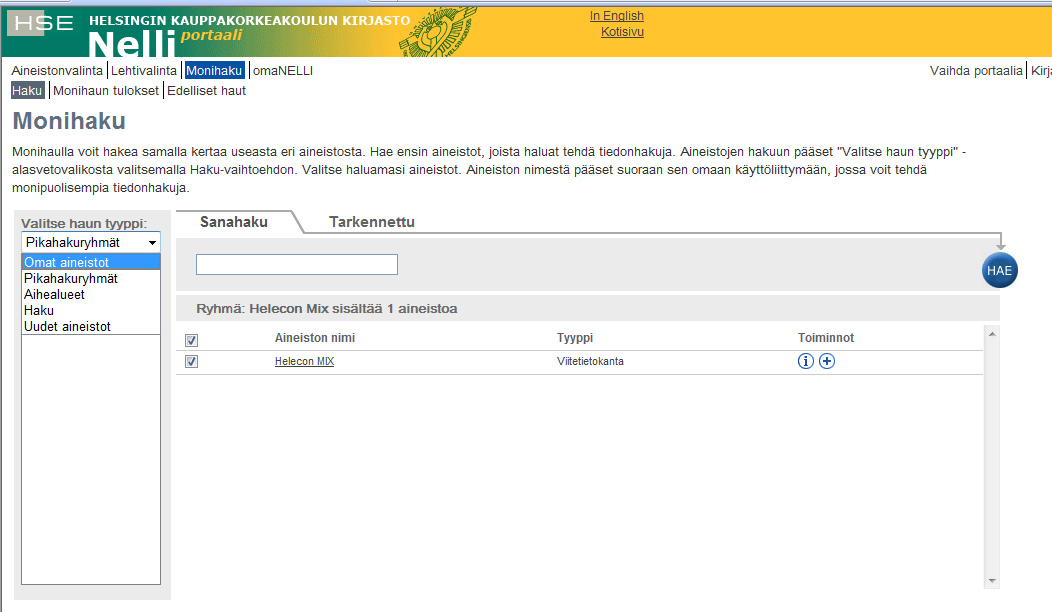Click the Aineiston nimi column header
The height and width of the screenshot is (612, 1052).
point(315,338)
